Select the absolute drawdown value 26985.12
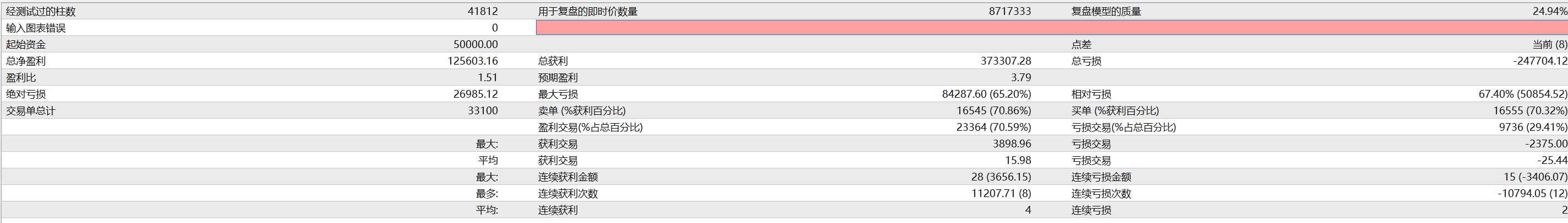 [475, 94]
